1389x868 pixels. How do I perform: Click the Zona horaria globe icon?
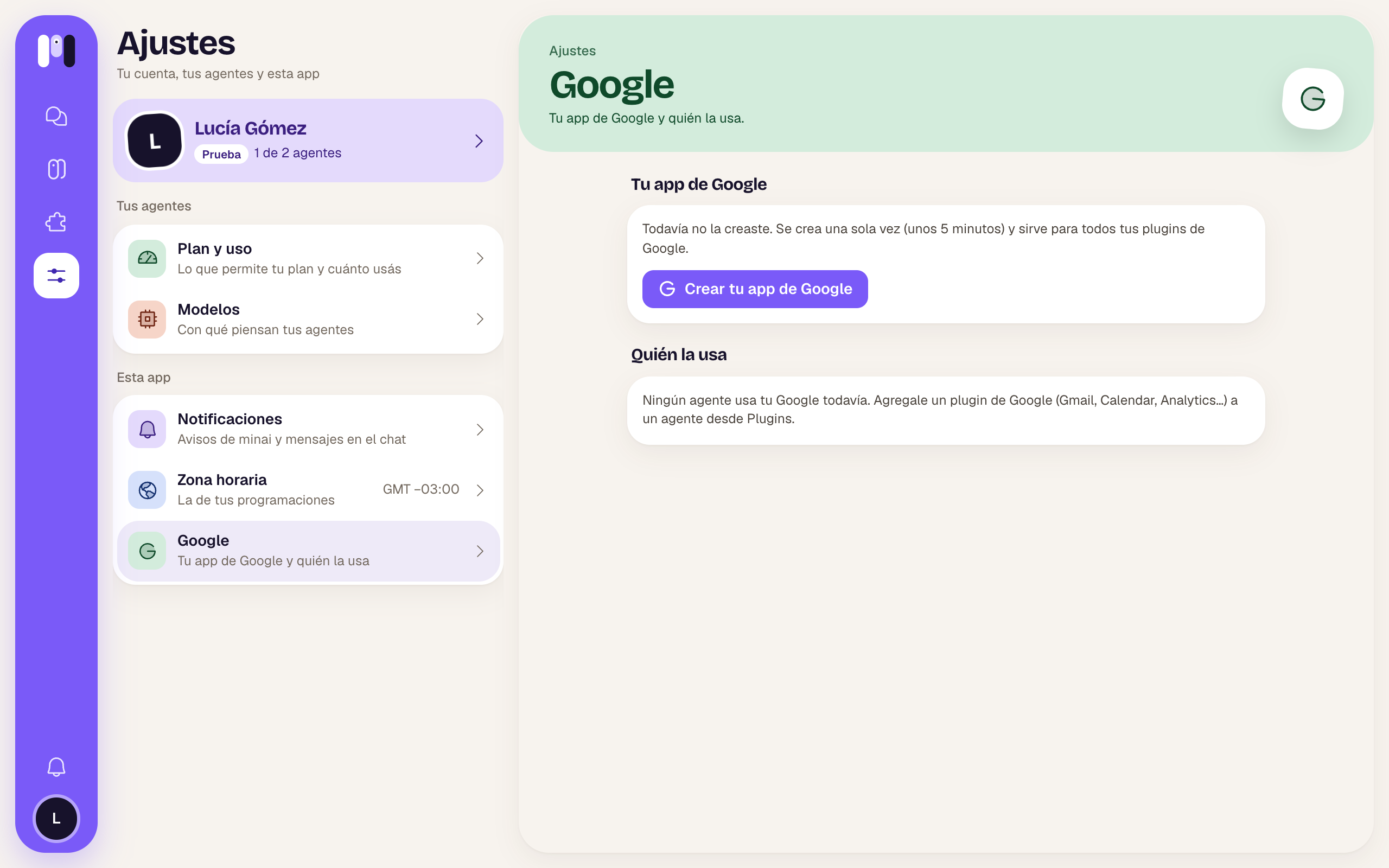click(147, 490)
